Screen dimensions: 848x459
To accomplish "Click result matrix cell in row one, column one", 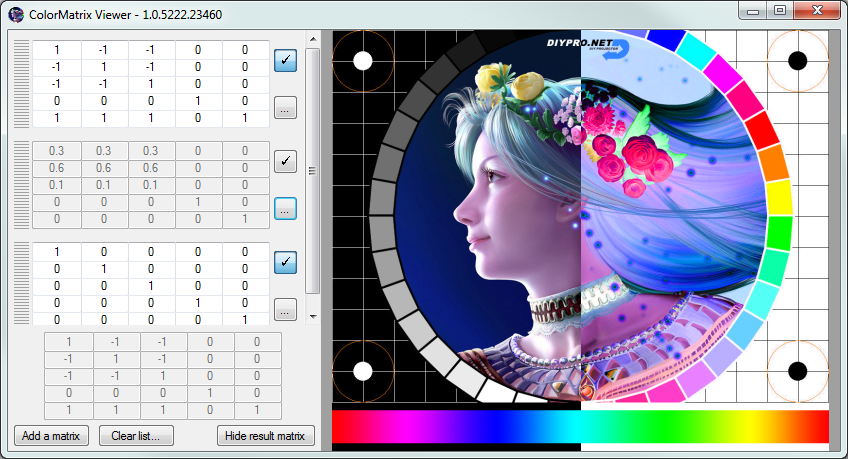I will point(69,342).
